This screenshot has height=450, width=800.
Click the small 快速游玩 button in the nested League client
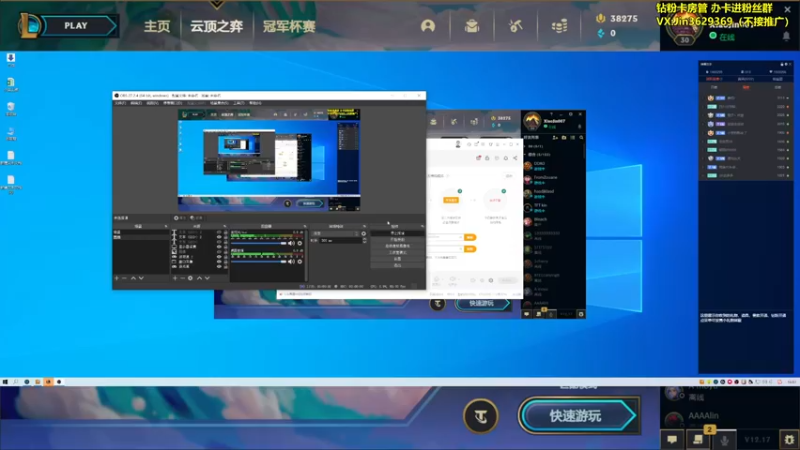tap(482, 304)
